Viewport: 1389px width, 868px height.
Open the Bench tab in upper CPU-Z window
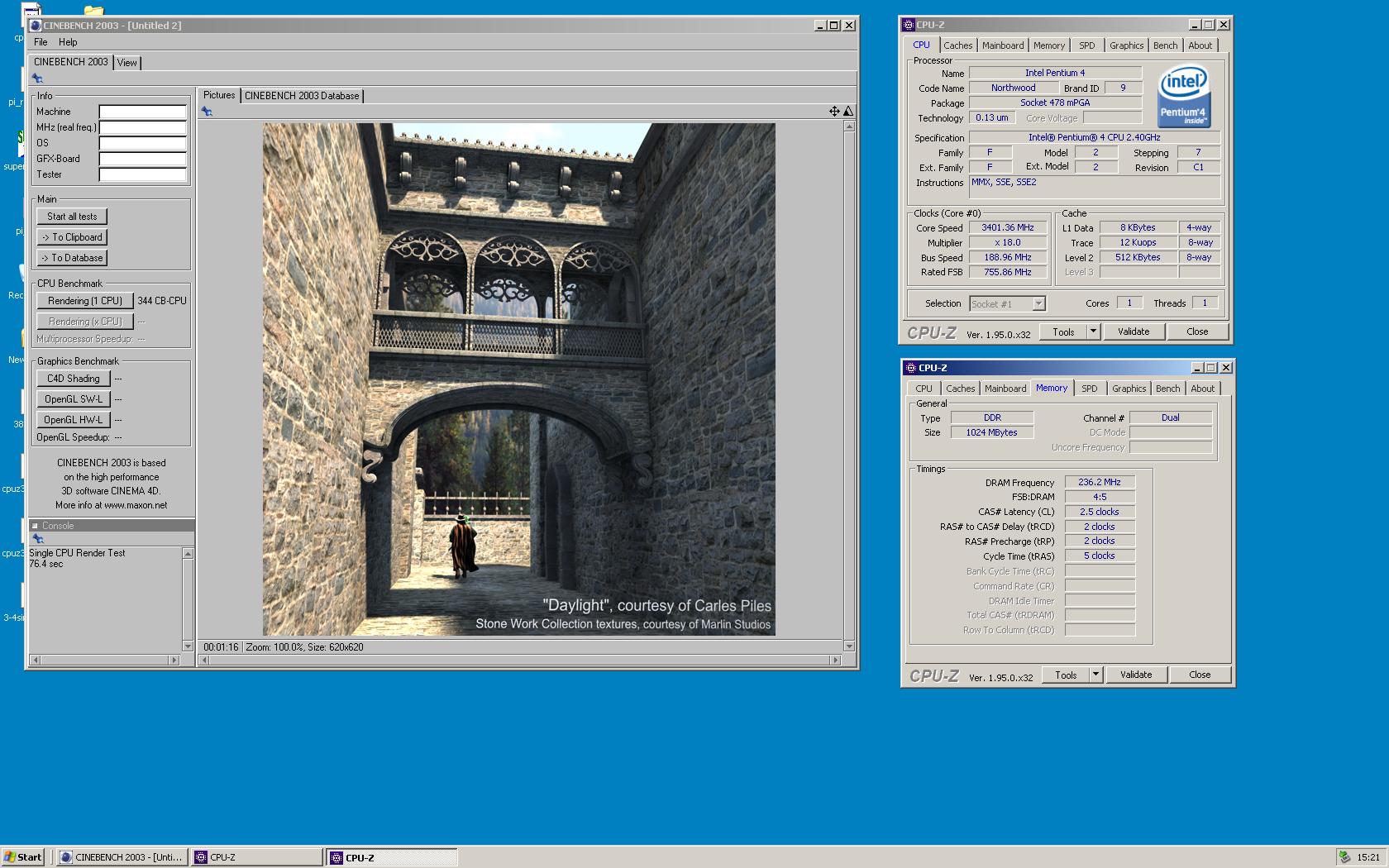click(1165, 45)
